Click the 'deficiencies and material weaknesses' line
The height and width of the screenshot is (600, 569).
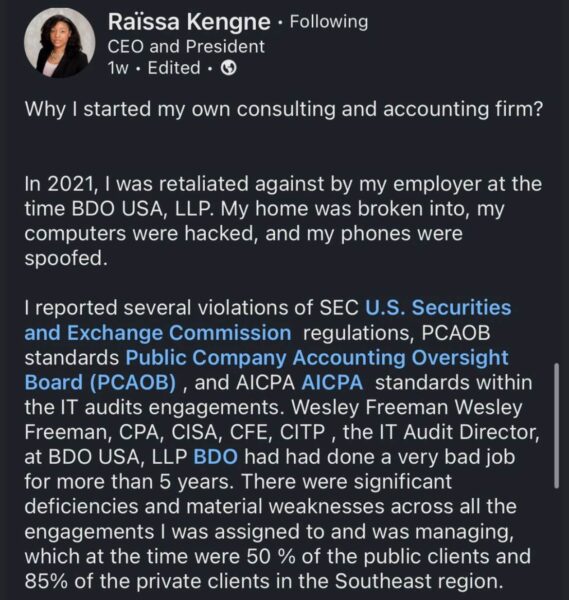[271, 507]
